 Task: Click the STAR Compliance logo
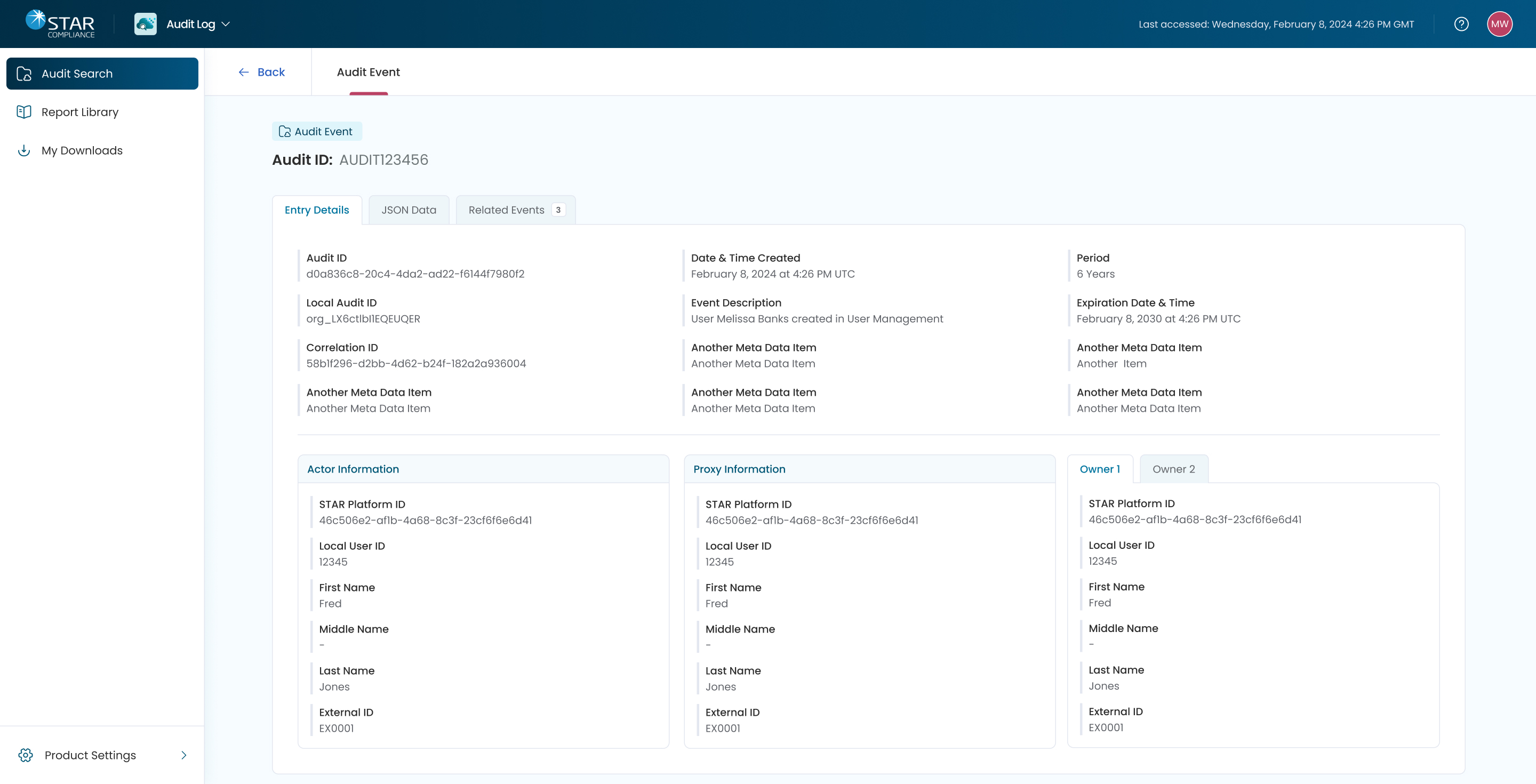click(x=60, y=24)
